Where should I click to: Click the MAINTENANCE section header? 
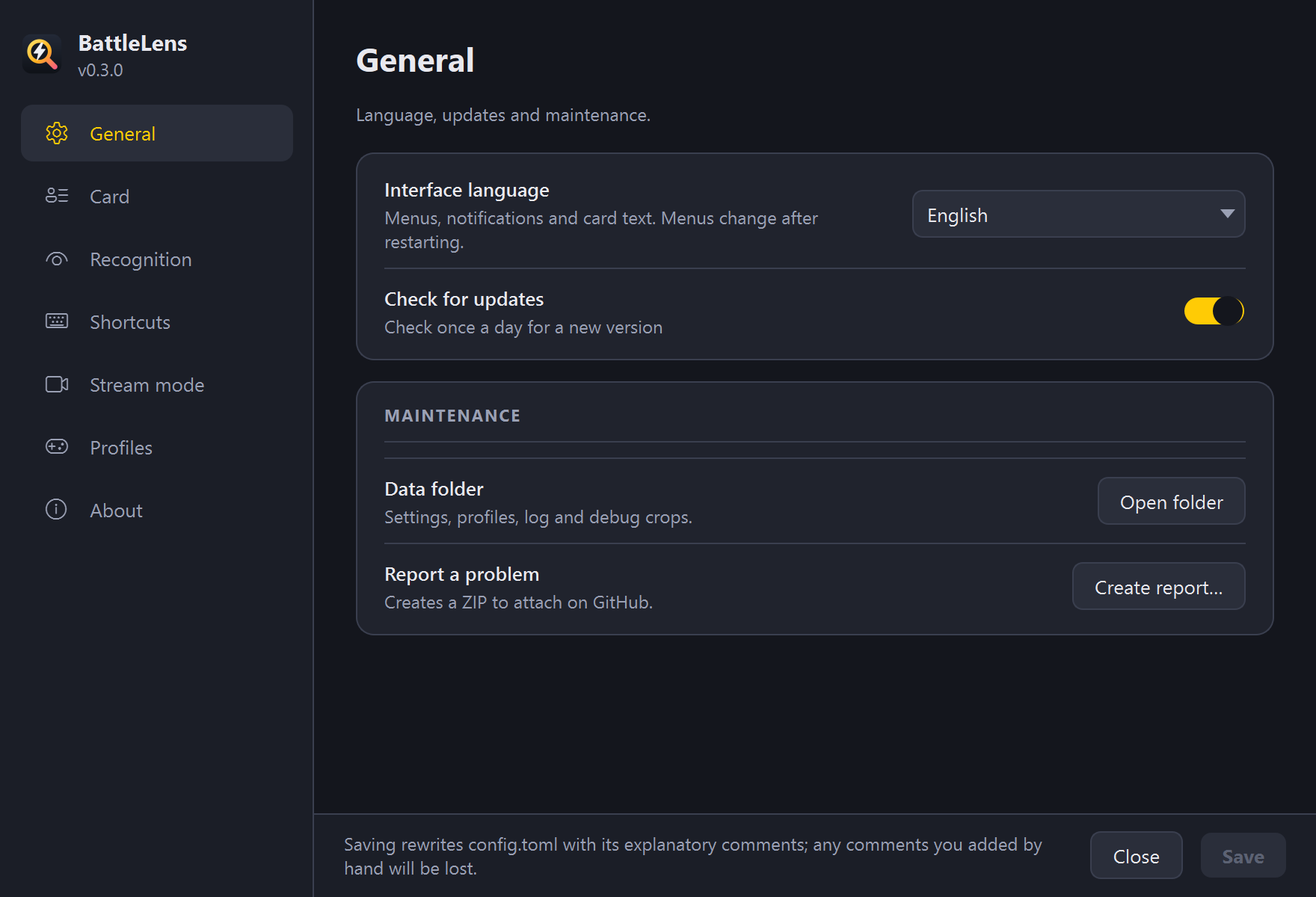point(452,416)
